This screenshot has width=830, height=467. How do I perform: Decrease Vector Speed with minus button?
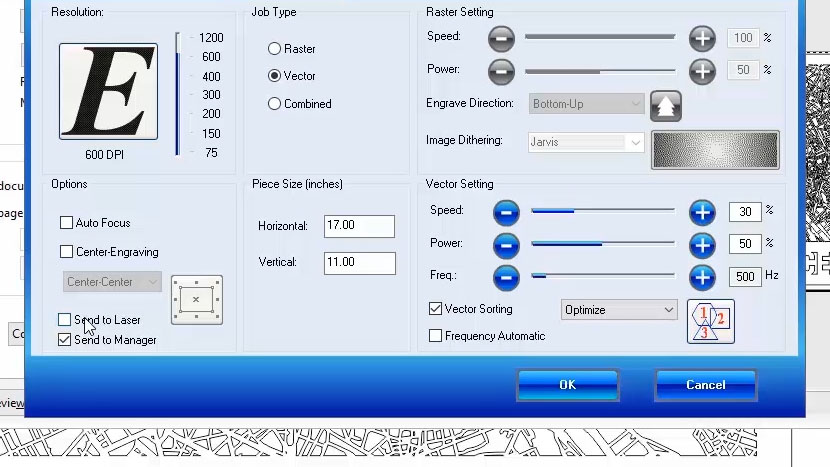506,212
